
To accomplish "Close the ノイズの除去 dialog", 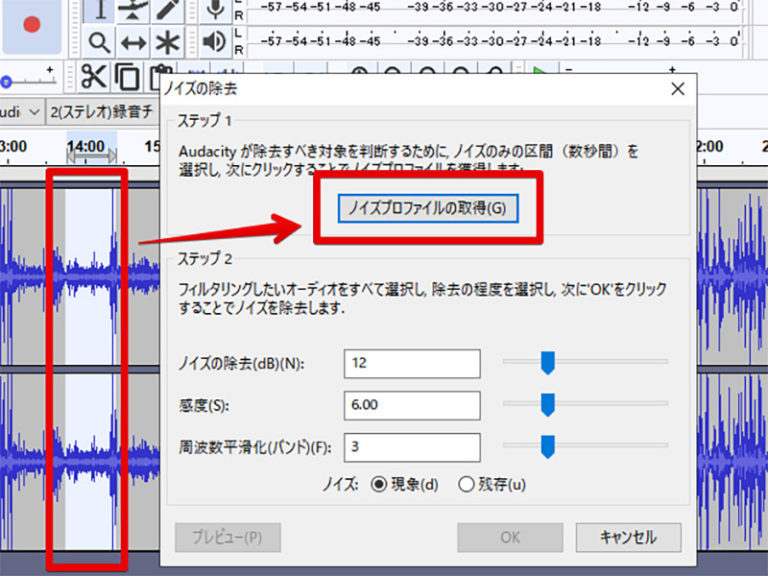I will [x=678, y=89].
